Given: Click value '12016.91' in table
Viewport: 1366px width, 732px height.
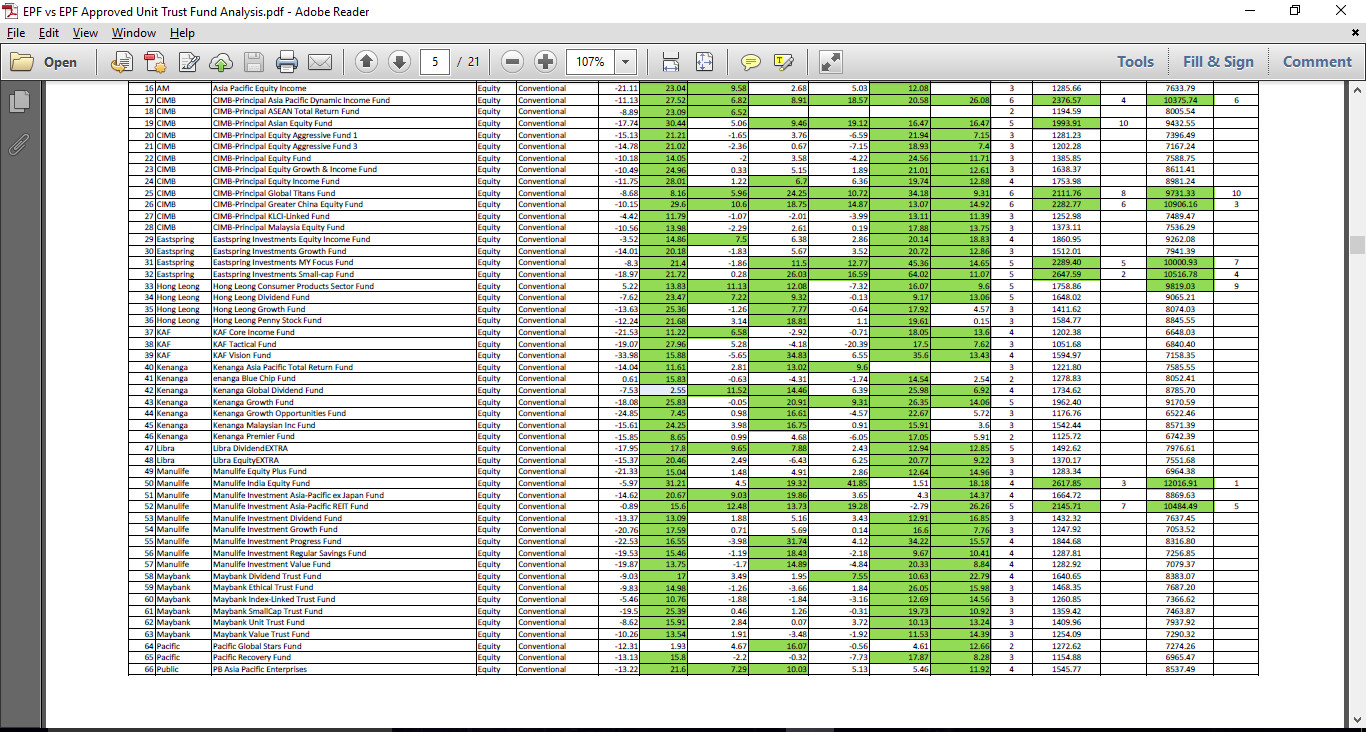Looking at the screenshot, I should click(1180, 483).
